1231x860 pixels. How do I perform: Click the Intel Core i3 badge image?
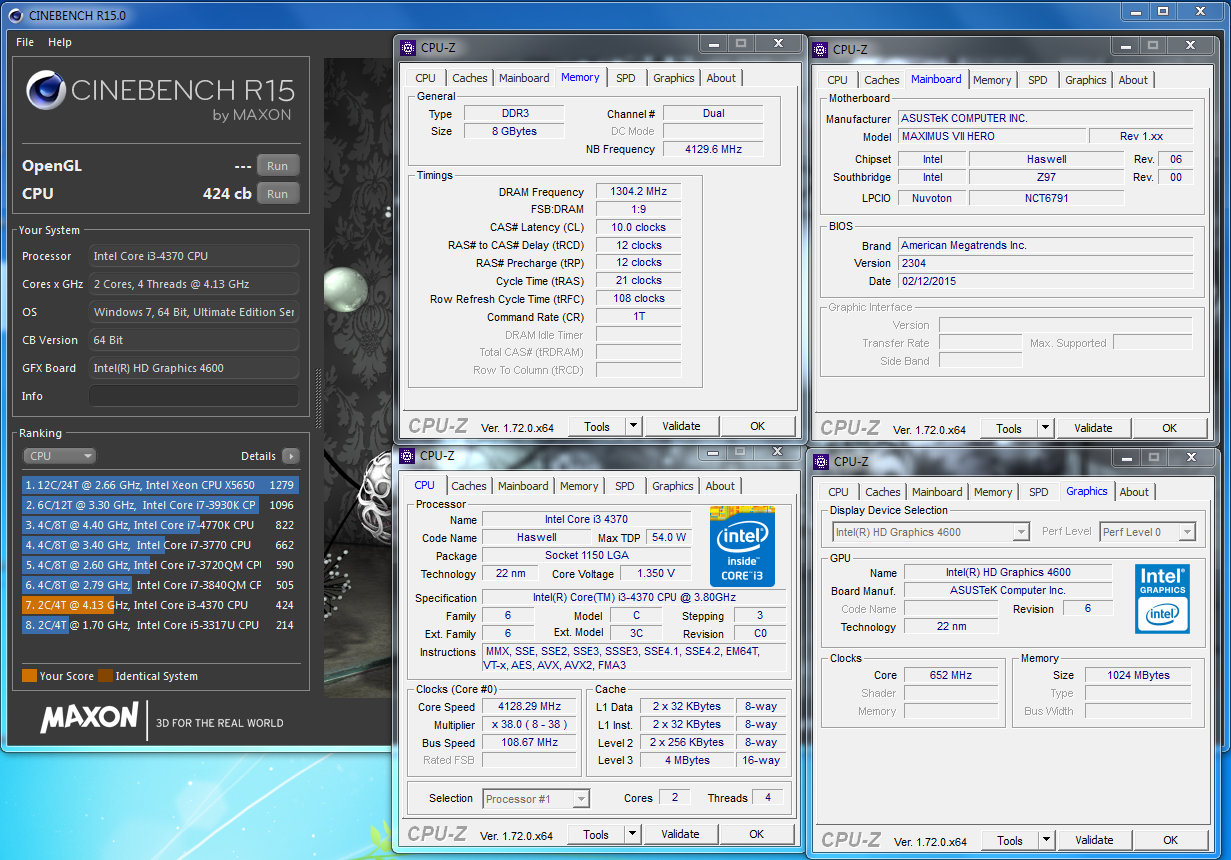742,546
